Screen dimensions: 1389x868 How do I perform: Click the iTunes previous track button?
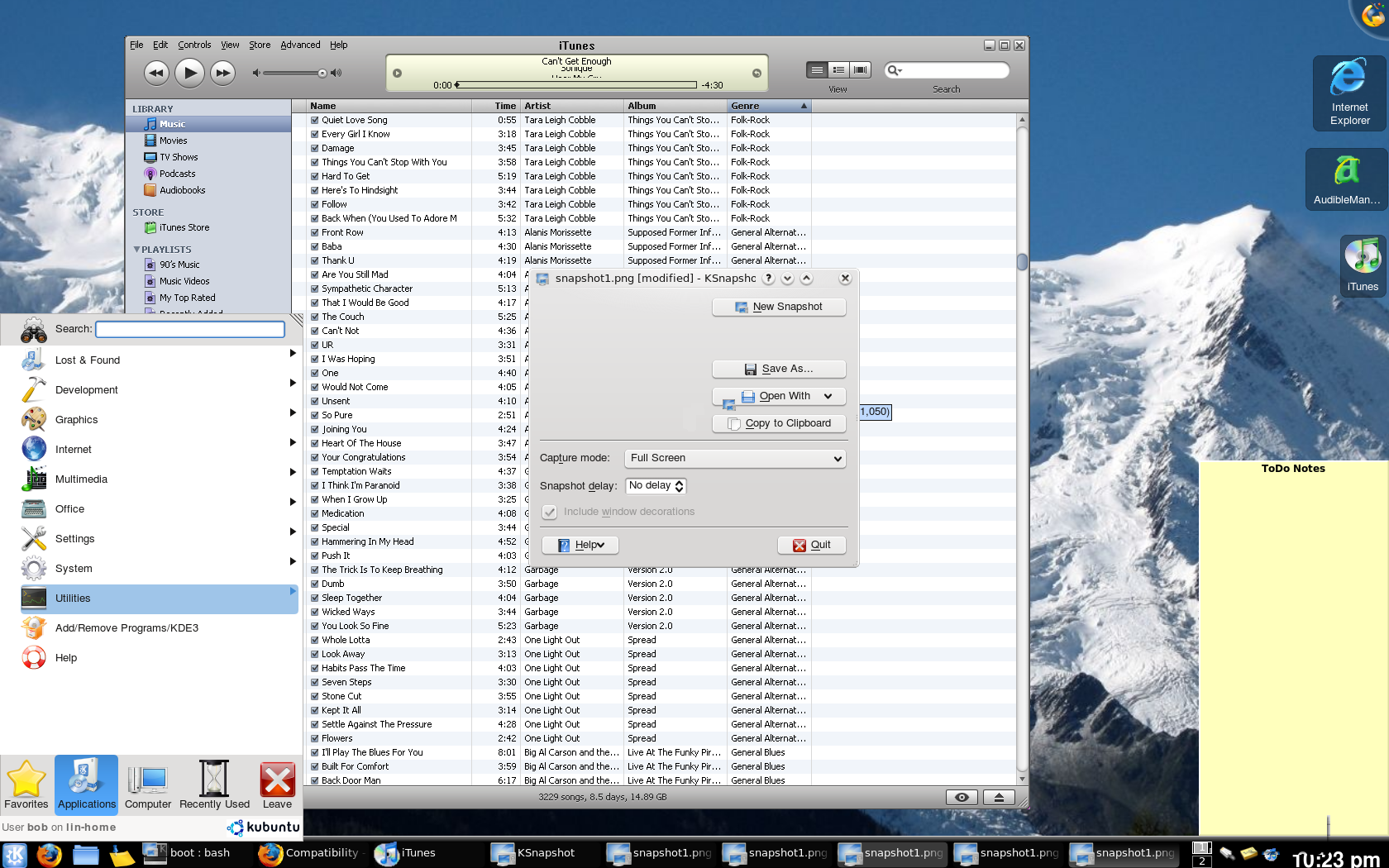click(155, 73)
